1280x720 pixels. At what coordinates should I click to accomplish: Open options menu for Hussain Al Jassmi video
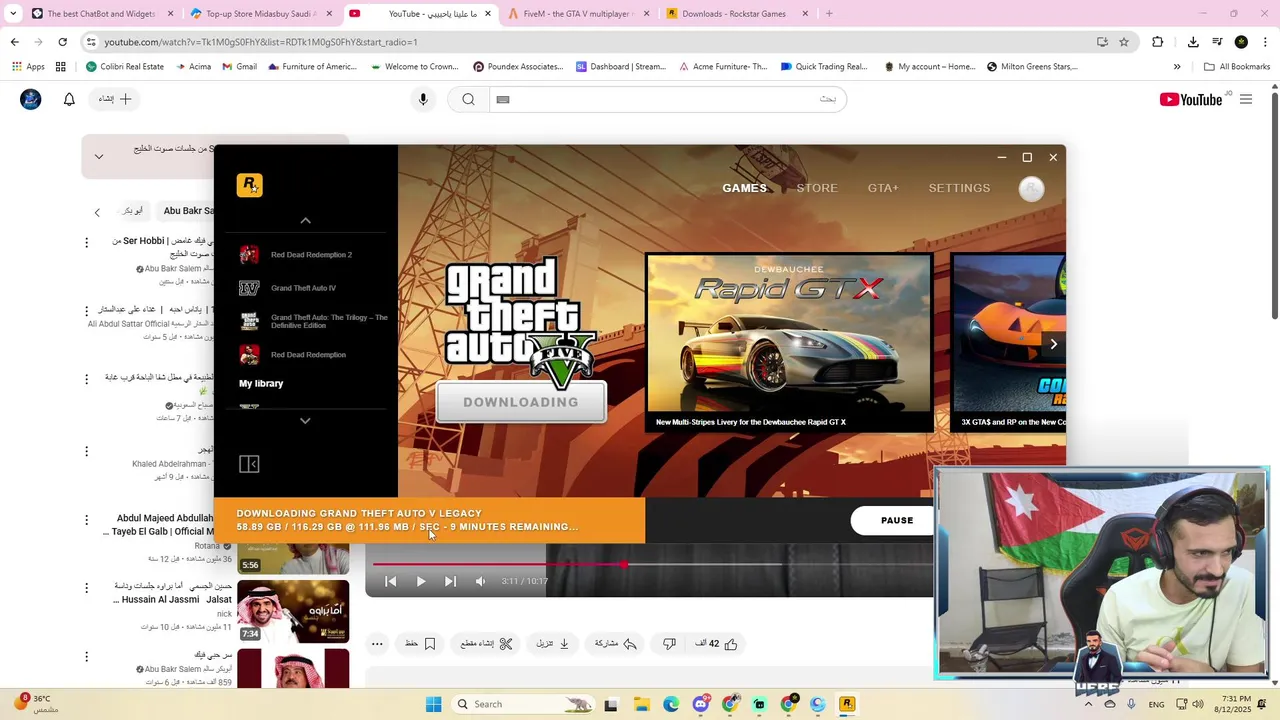[x=86, y=587]
